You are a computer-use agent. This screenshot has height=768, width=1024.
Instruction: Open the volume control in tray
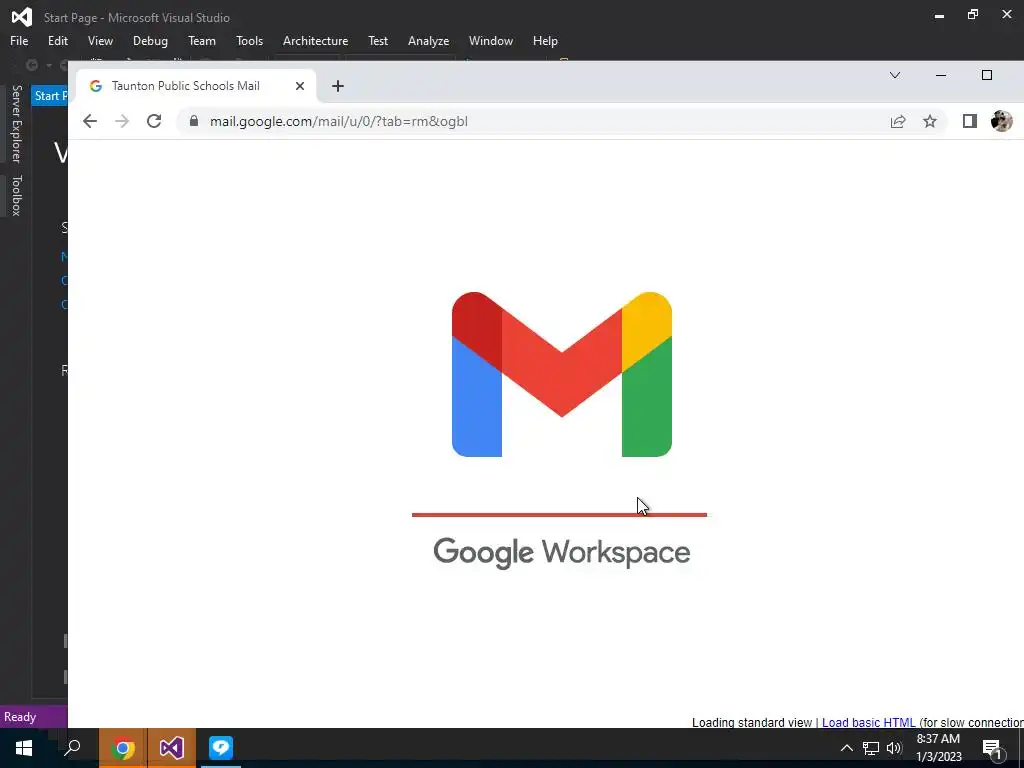(894, 748)
